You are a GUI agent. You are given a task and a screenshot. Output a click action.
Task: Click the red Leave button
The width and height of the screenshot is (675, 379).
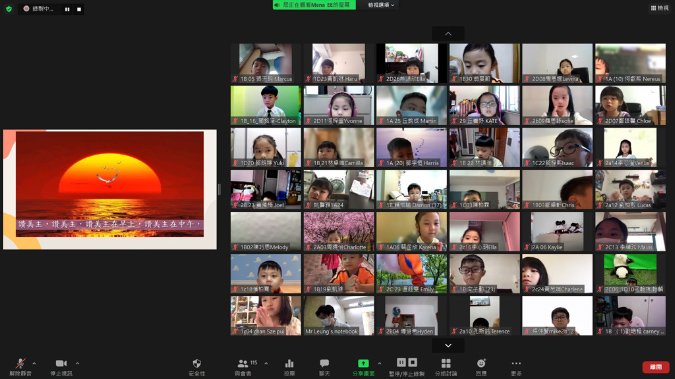point(656,367)
